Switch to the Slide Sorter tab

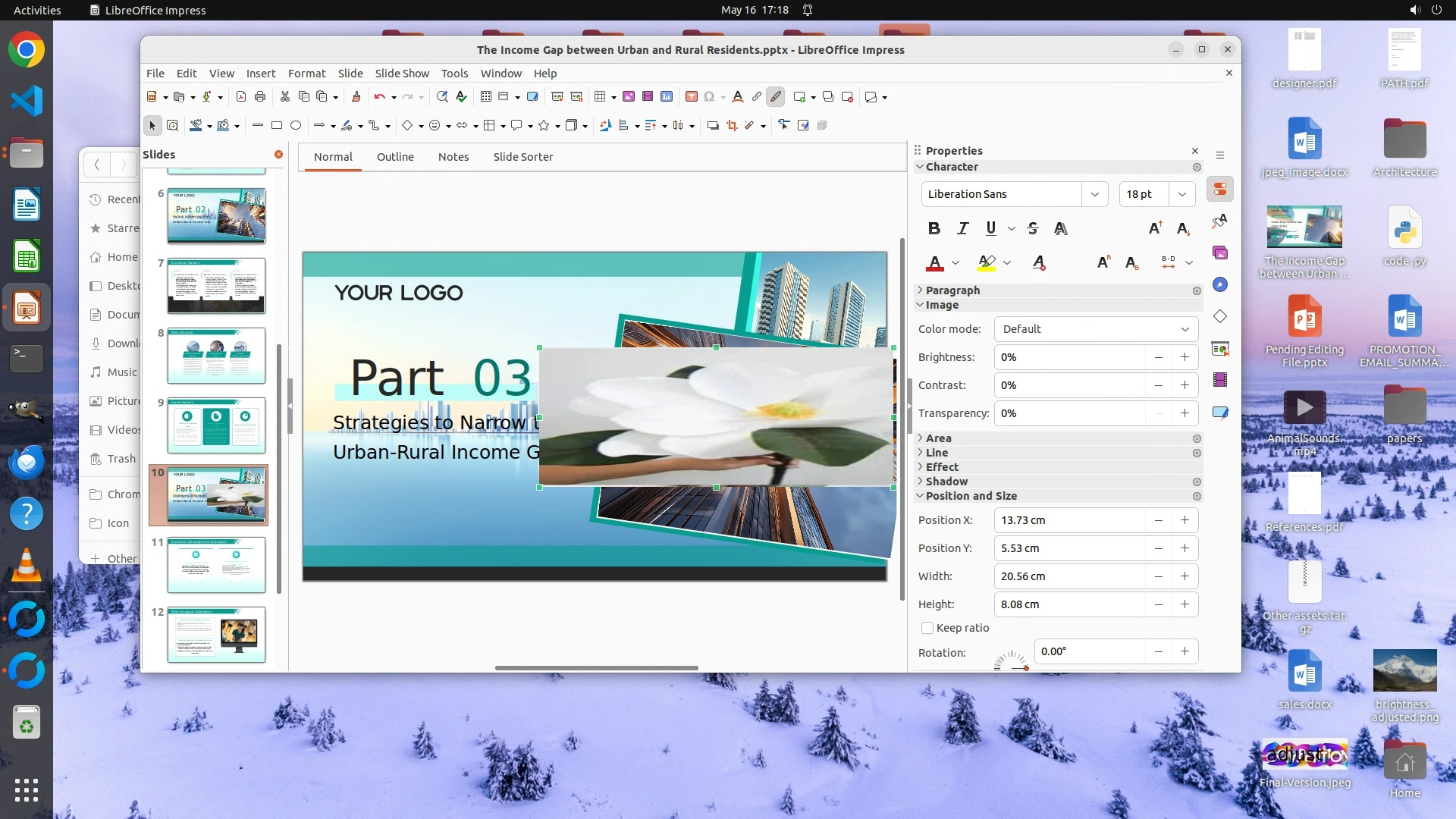[x=522, y=157]
